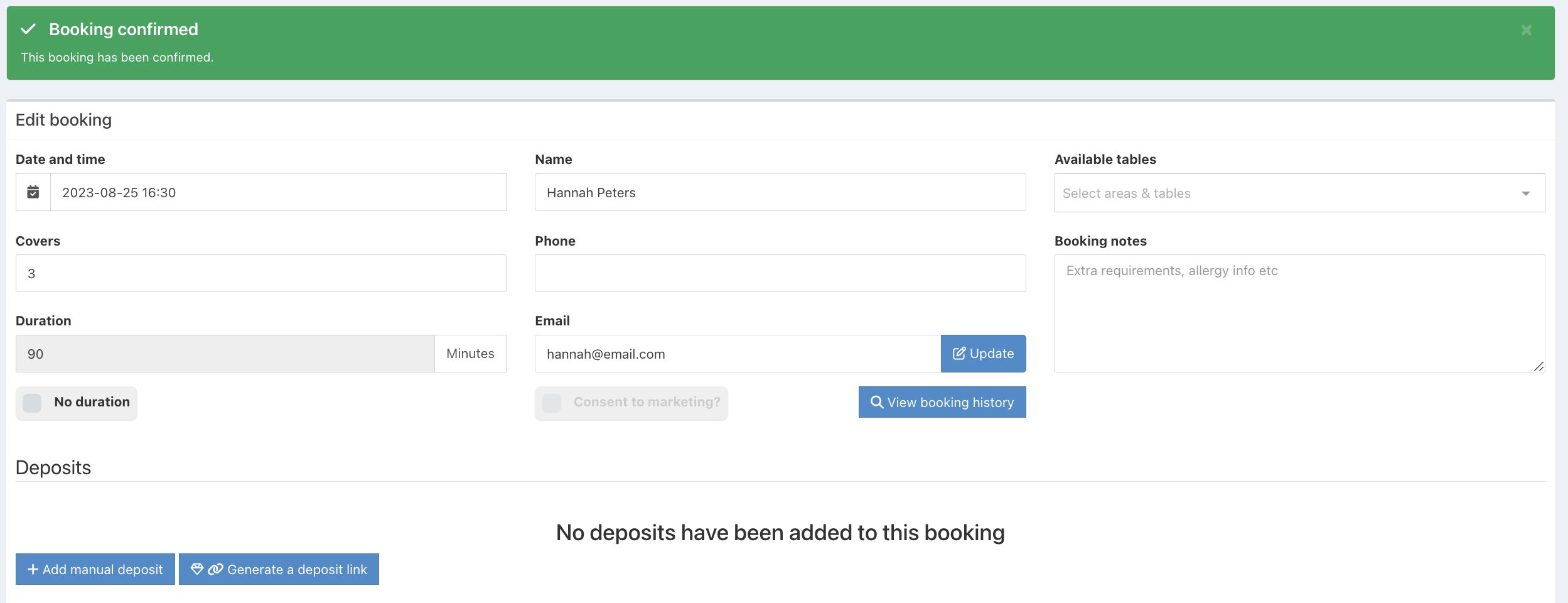Screen dimensions: 1568x603
Task: Click the plus icon on Add manual deposit
Action: [33, 569]
